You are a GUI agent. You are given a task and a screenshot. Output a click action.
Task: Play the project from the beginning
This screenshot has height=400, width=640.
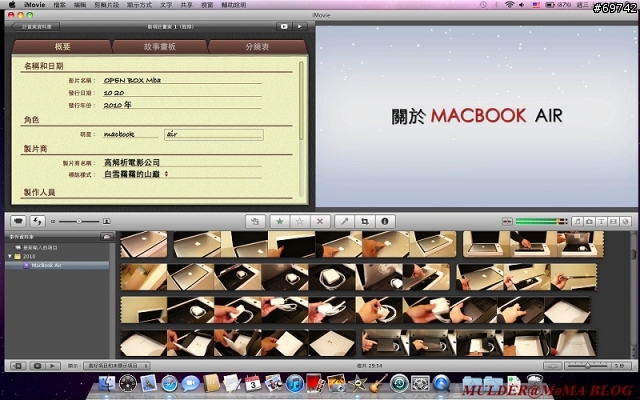click(300, 27)
